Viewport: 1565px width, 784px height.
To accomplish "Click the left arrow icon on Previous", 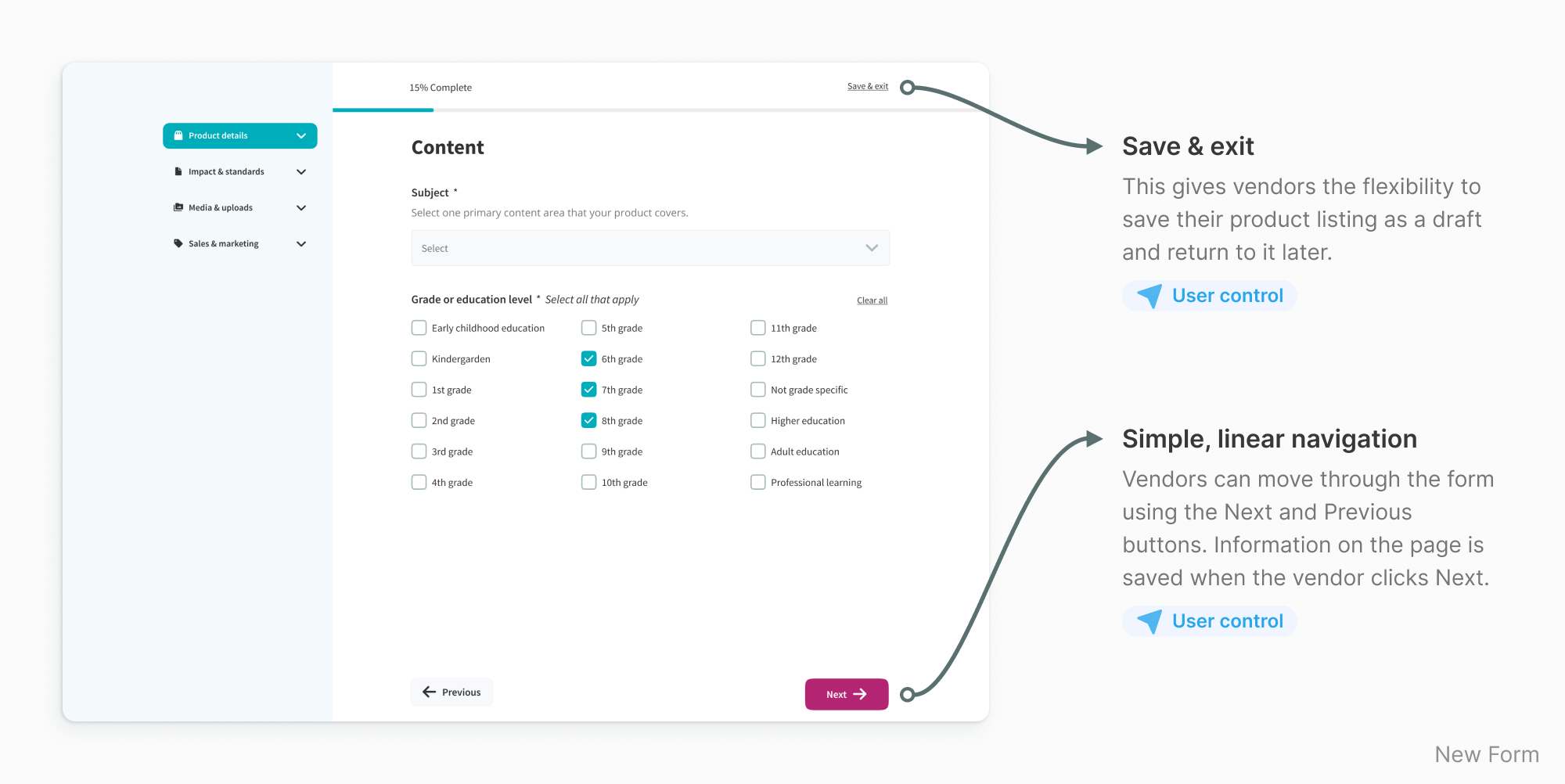I will (429, 692).
